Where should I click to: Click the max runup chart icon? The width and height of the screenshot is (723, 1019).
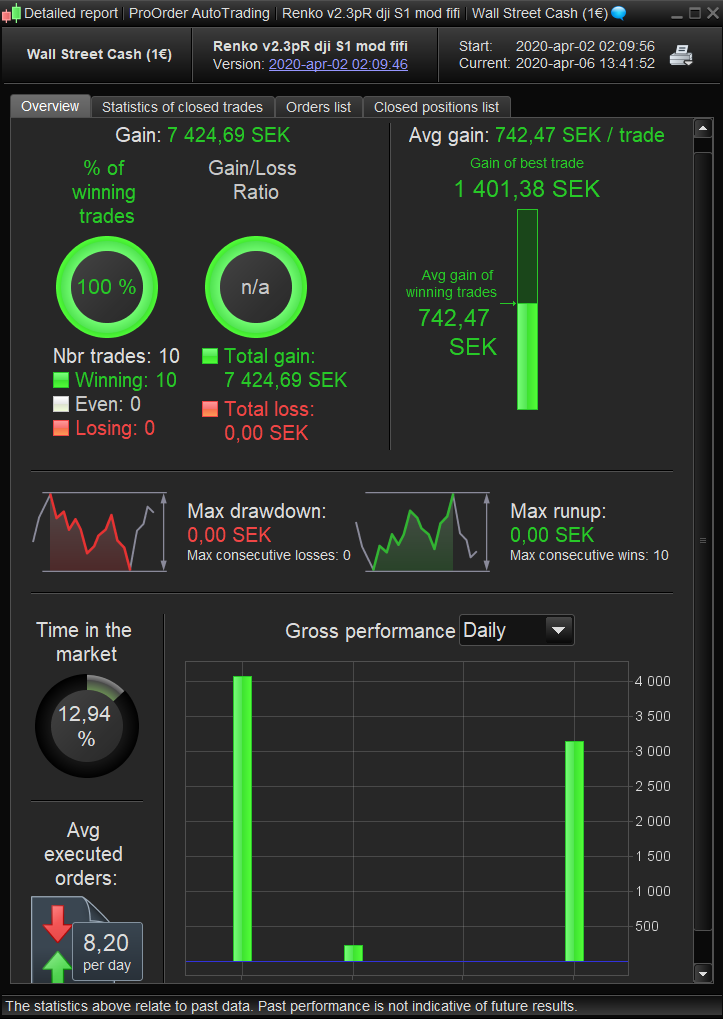424,531
